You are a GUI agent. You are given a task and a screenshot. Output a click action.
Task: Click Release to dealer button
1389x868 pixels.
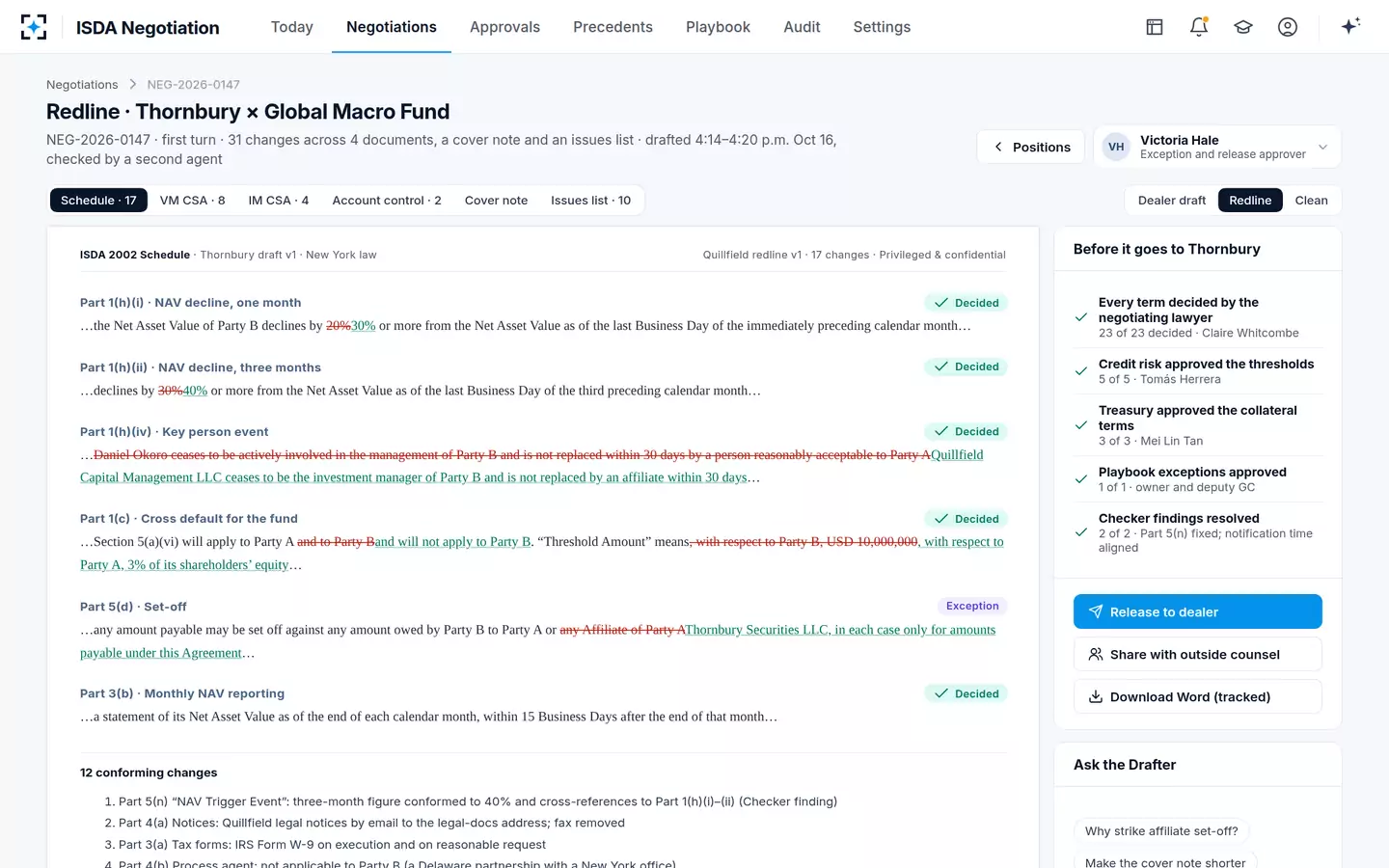tap(1198, 611)
